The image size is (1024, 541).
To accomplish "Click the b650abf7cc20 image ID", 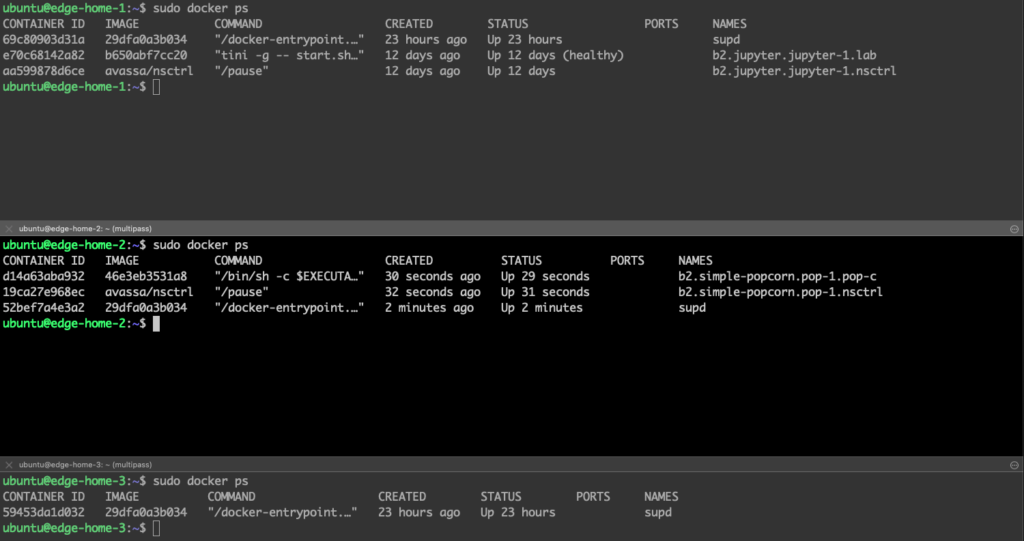I will (x=146, y=56).
